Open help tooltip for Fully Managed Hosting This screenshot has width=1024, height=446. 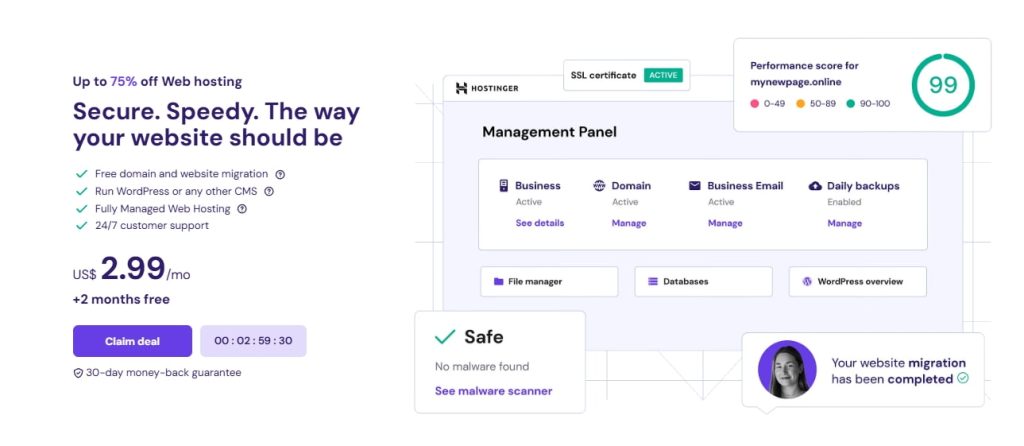click(242, 209)
